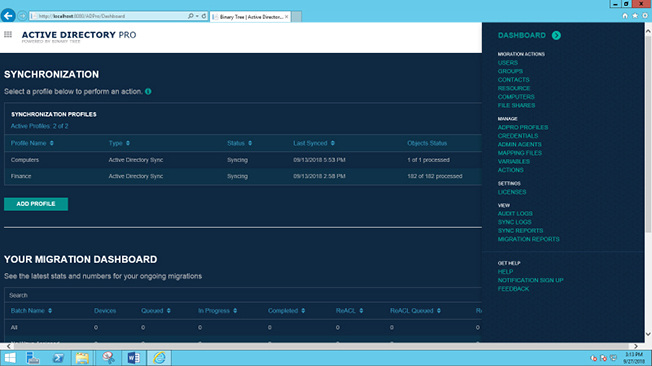Open Contacts migration action
The width and height of the screenshot is (652, 366).
point(514,80)
